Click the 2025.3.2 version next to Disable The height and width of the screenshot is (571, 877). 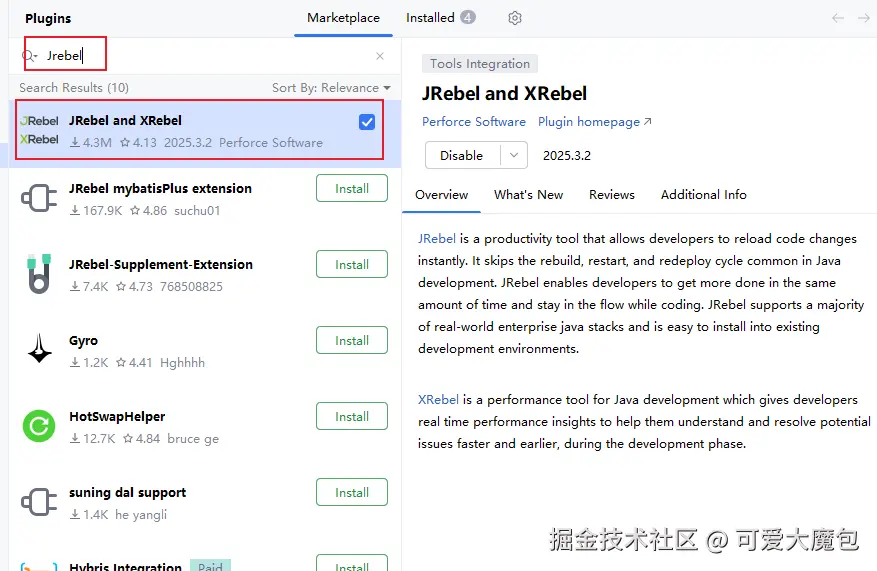point(567,156)
